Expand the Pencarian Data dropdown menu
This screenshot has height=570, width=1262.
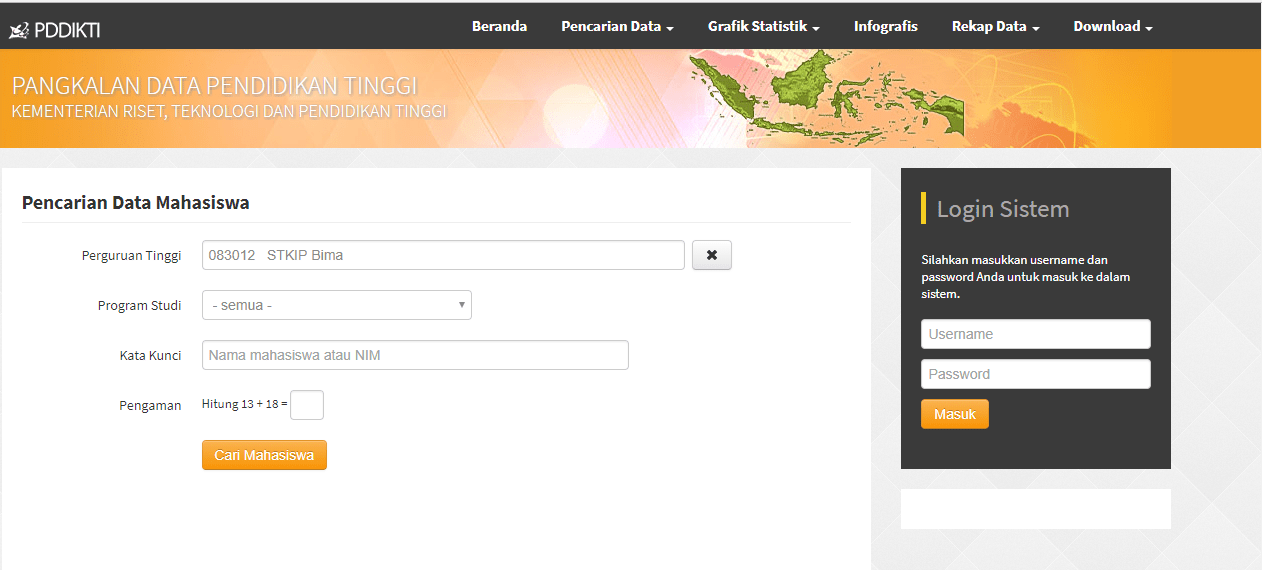point(617,26)
